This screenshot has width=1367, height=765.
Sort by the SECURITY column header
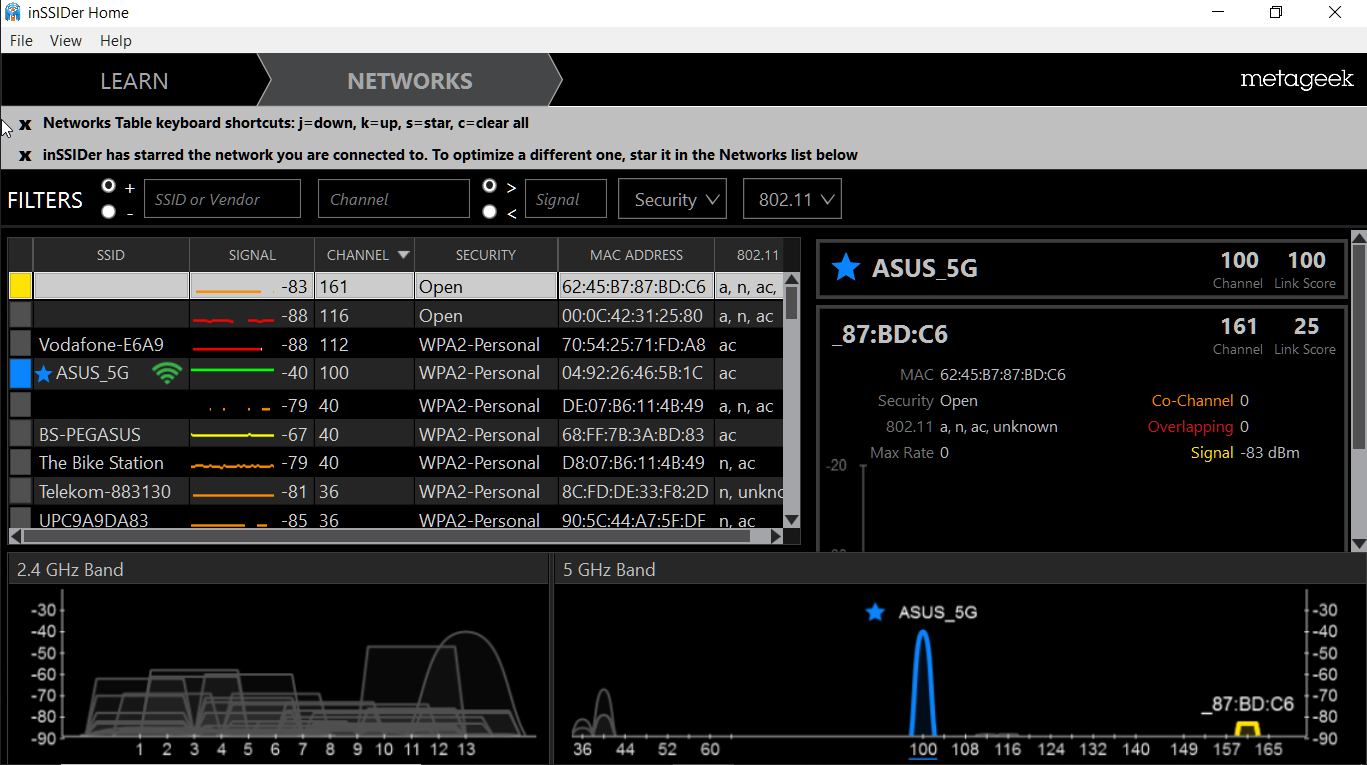point(486,255)
